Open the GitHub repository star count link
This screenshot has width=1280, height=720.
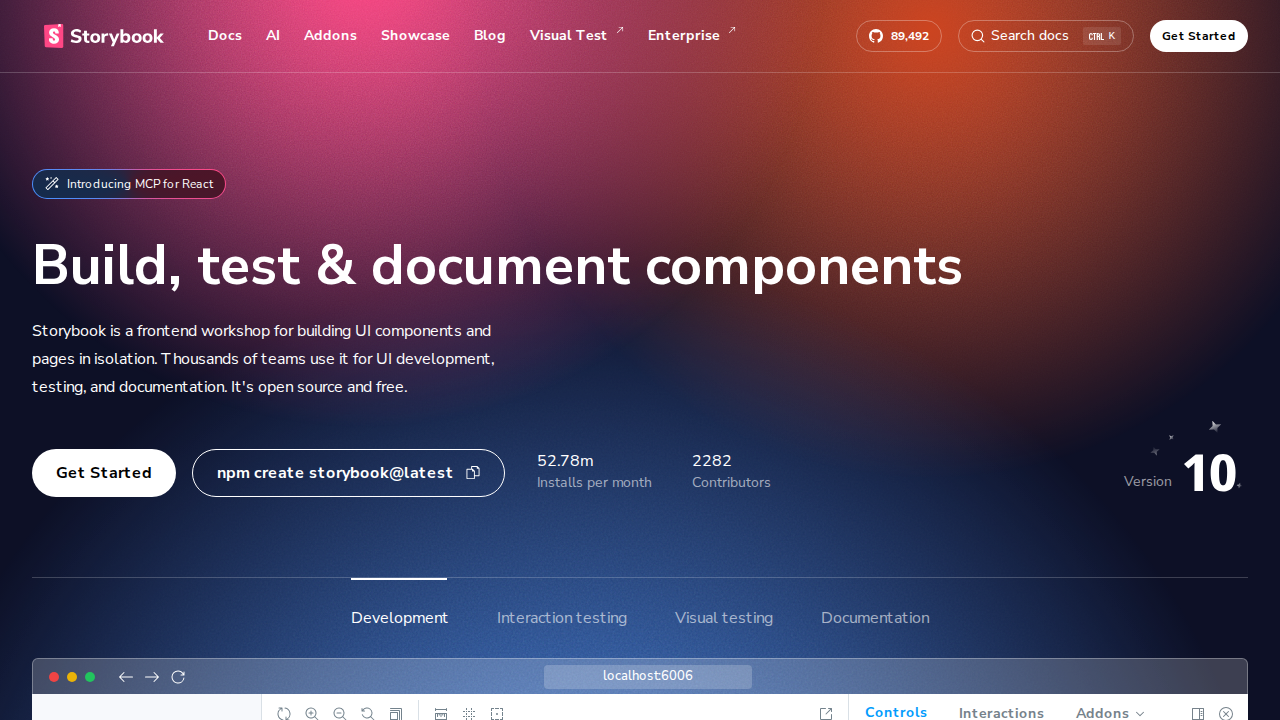pos(898,36)
